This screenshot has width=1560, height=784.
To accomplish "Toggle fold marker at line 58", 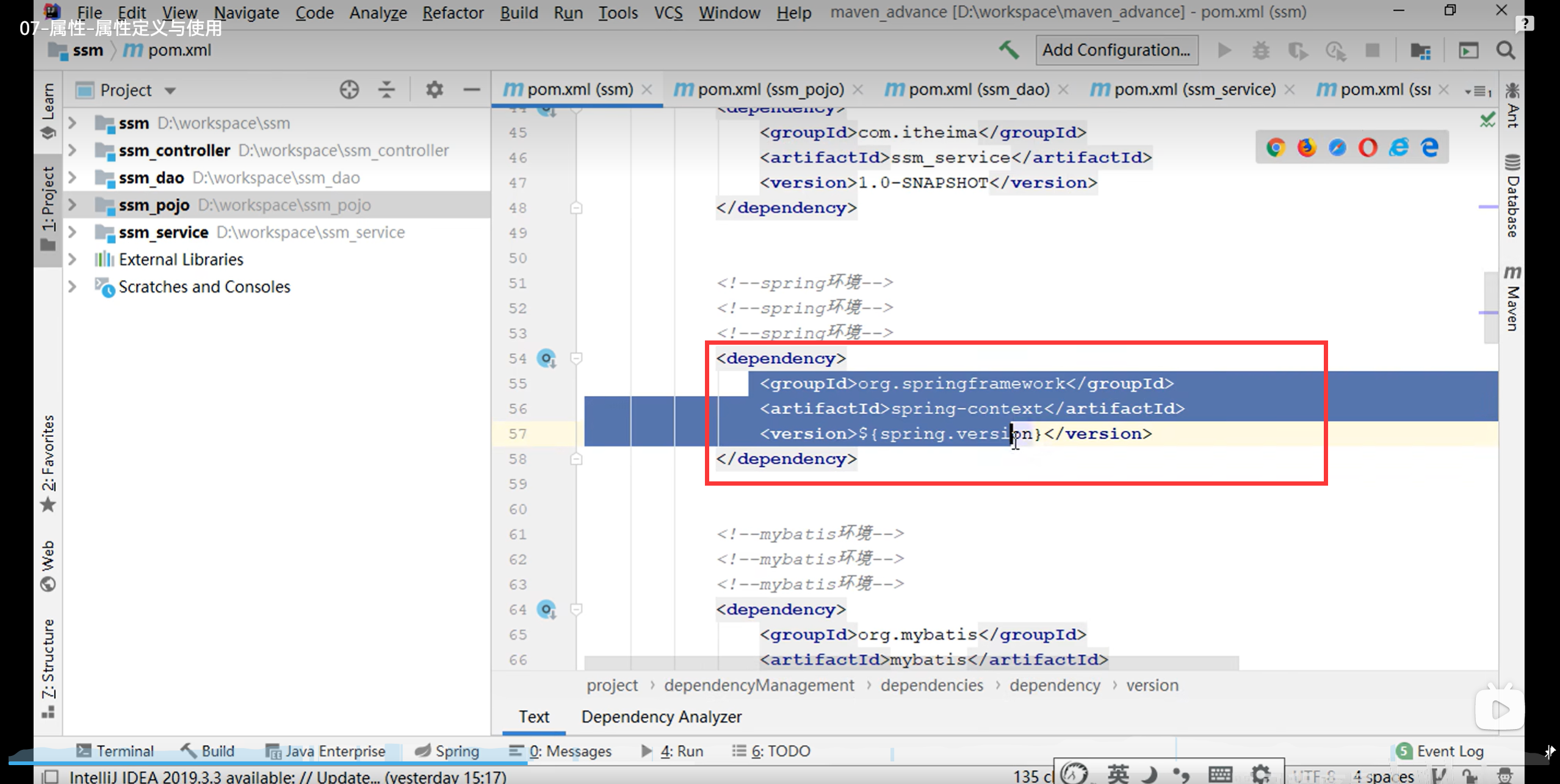I will pyautogui.click(x=576, y=459).
